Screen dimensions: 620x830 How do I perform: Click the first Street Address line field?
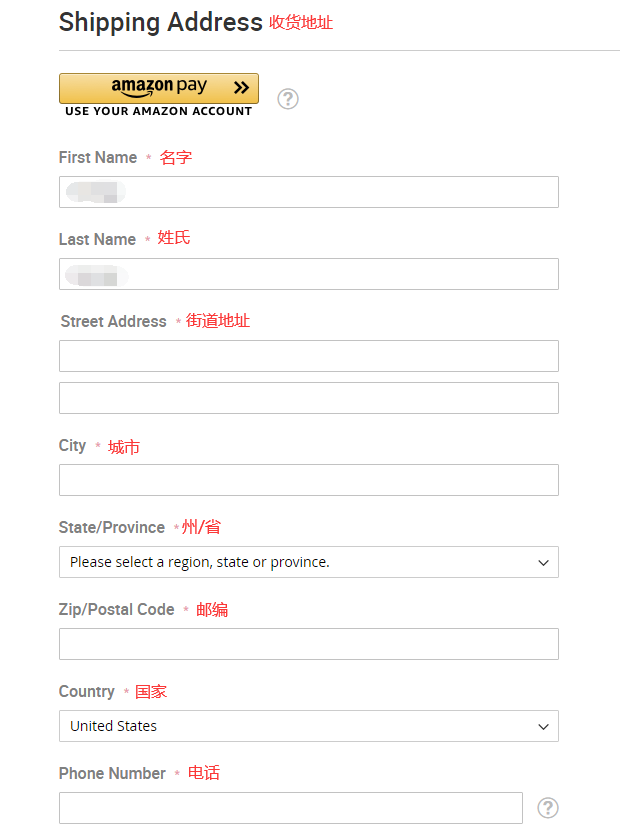(308, 356)
